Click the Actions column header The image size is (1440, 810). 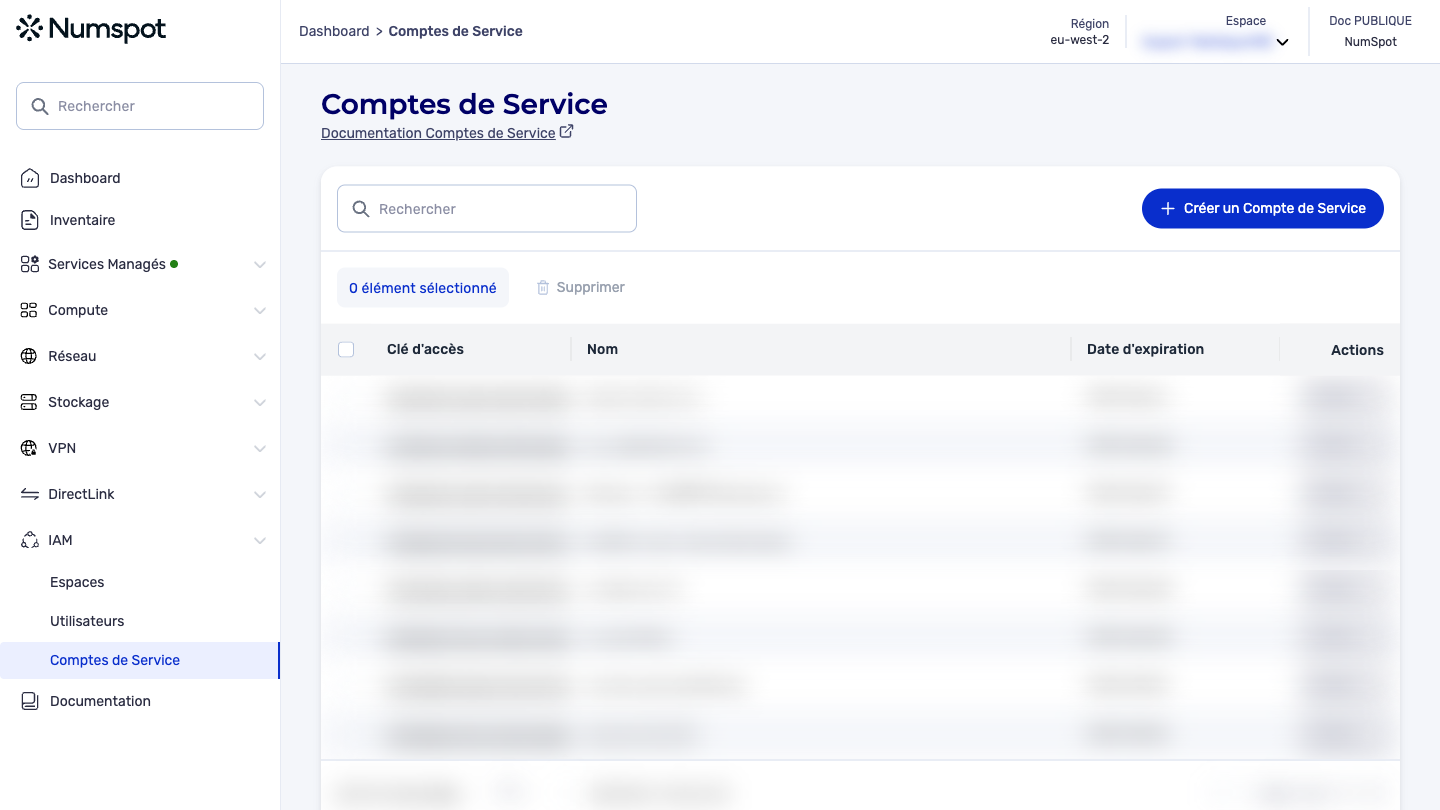point(1357,350)
